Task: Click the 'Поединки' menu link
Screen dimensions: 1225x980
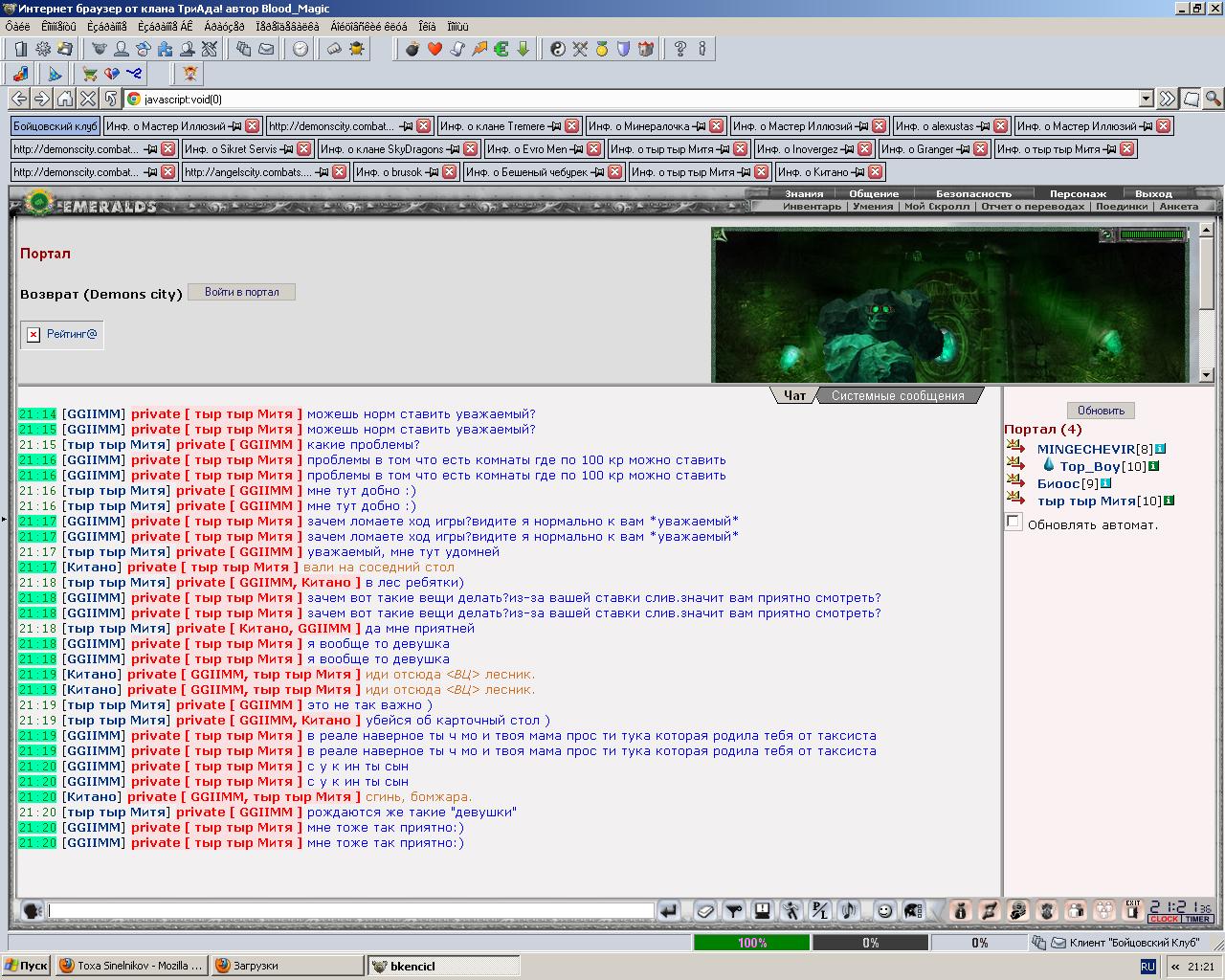Action: click(x=1121, y=206)
